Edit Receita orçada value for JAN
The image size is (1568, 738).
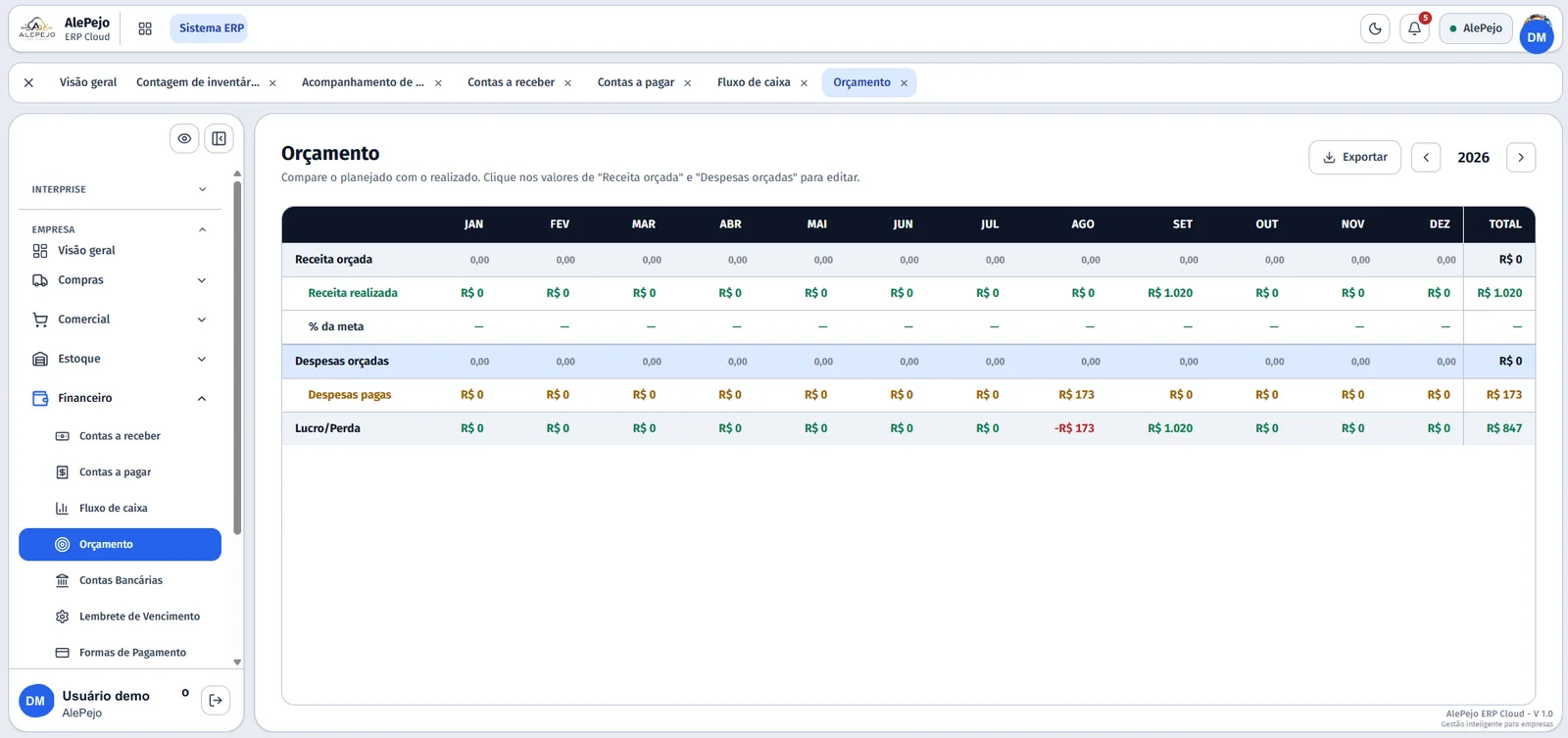(x=479, y=260)
